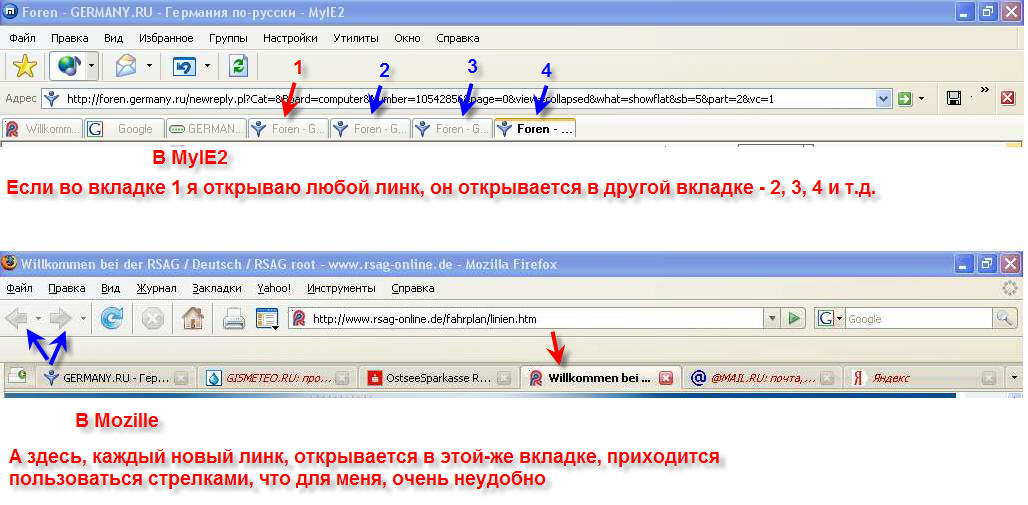Open the Файл menu in MyIE2
This screenshot has height=505, width=1028.
(22, 38)
